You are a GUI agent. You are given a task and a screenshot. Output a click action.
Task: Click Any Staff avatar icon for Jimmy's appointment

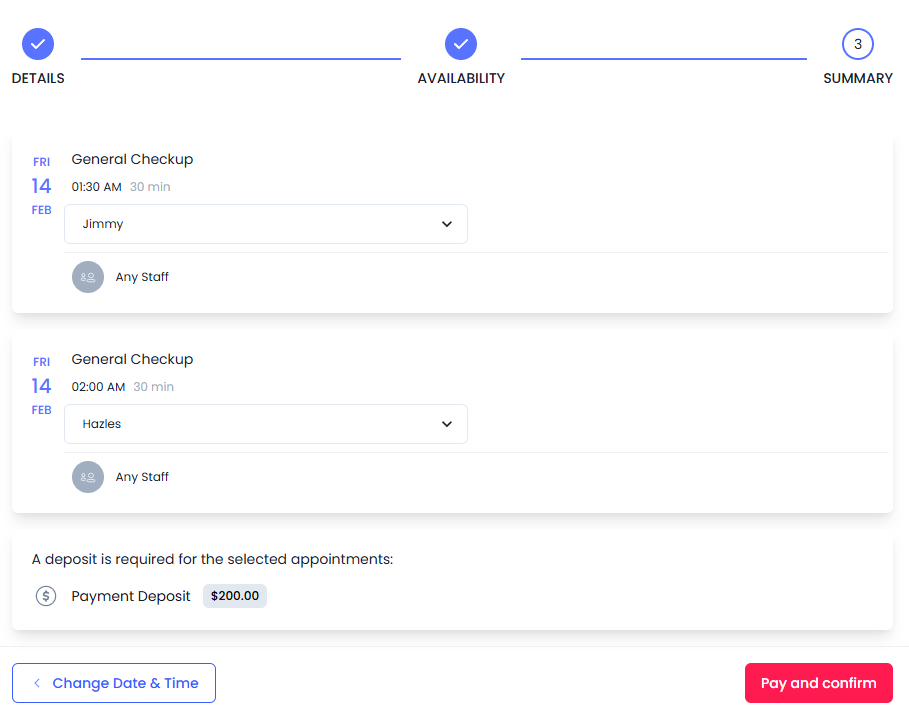click(x=88, y=277)
